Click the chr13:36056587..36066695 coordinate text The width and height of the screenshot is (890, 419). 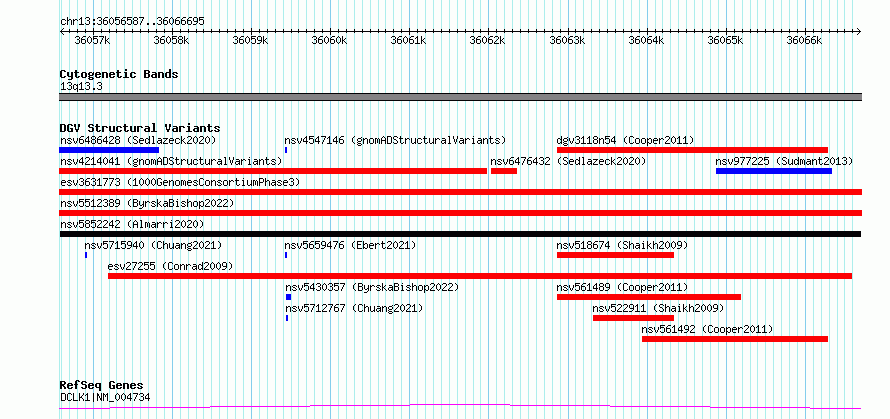coord(132,22)
